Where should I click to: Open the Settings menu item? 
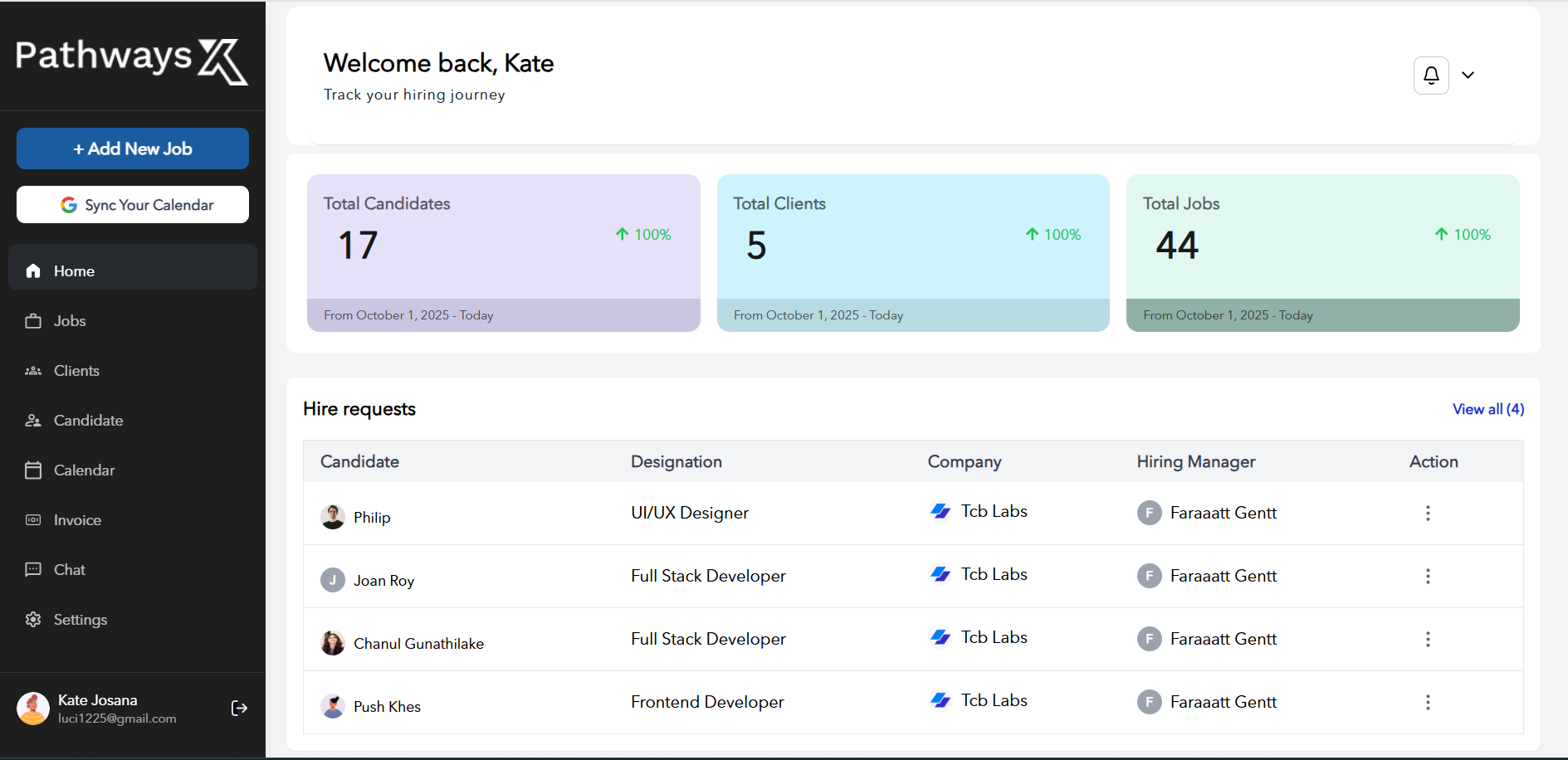pyautogui.click(x=133, y=620)
